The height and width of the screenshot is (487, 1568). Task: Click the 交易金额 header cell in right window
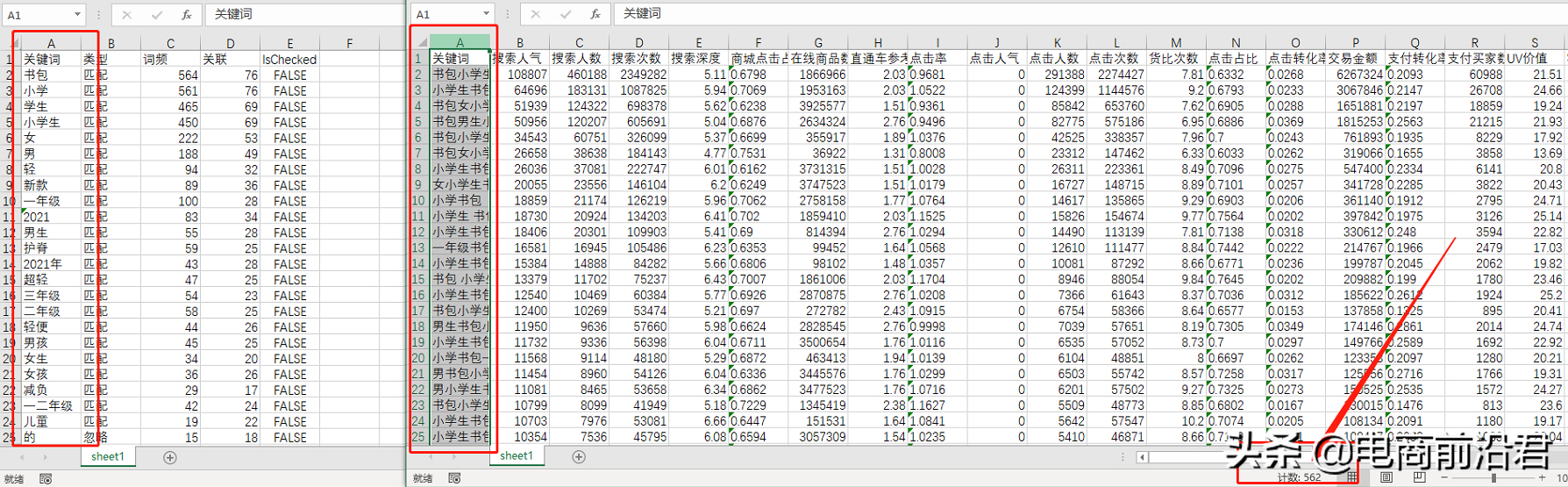point(1355,59)
